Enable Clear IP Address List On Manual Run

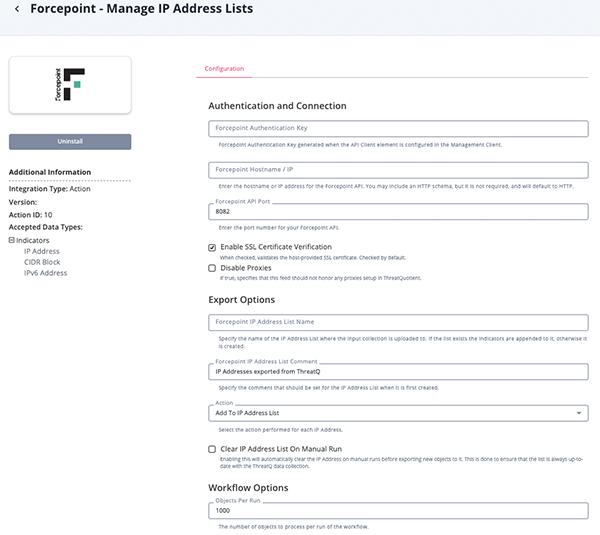click(212, 449)
